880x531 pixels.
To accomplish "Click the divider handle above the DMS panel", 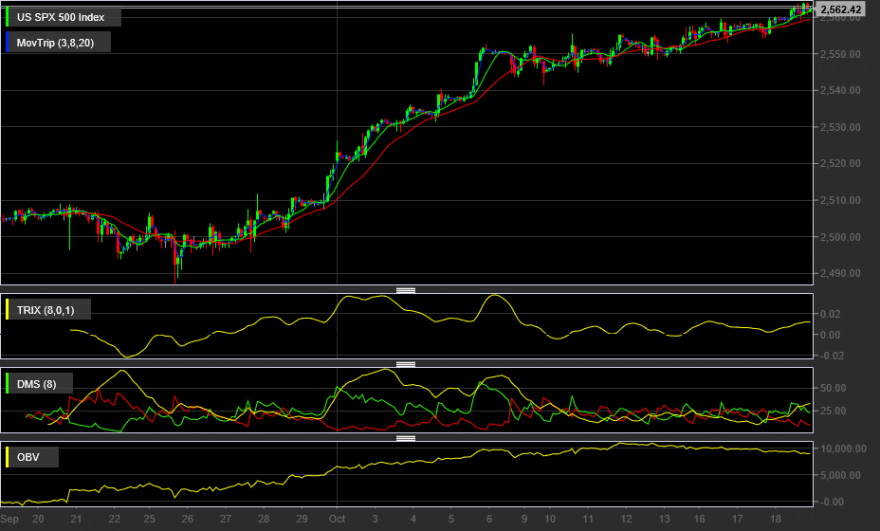I will click(x=406, y=364).
